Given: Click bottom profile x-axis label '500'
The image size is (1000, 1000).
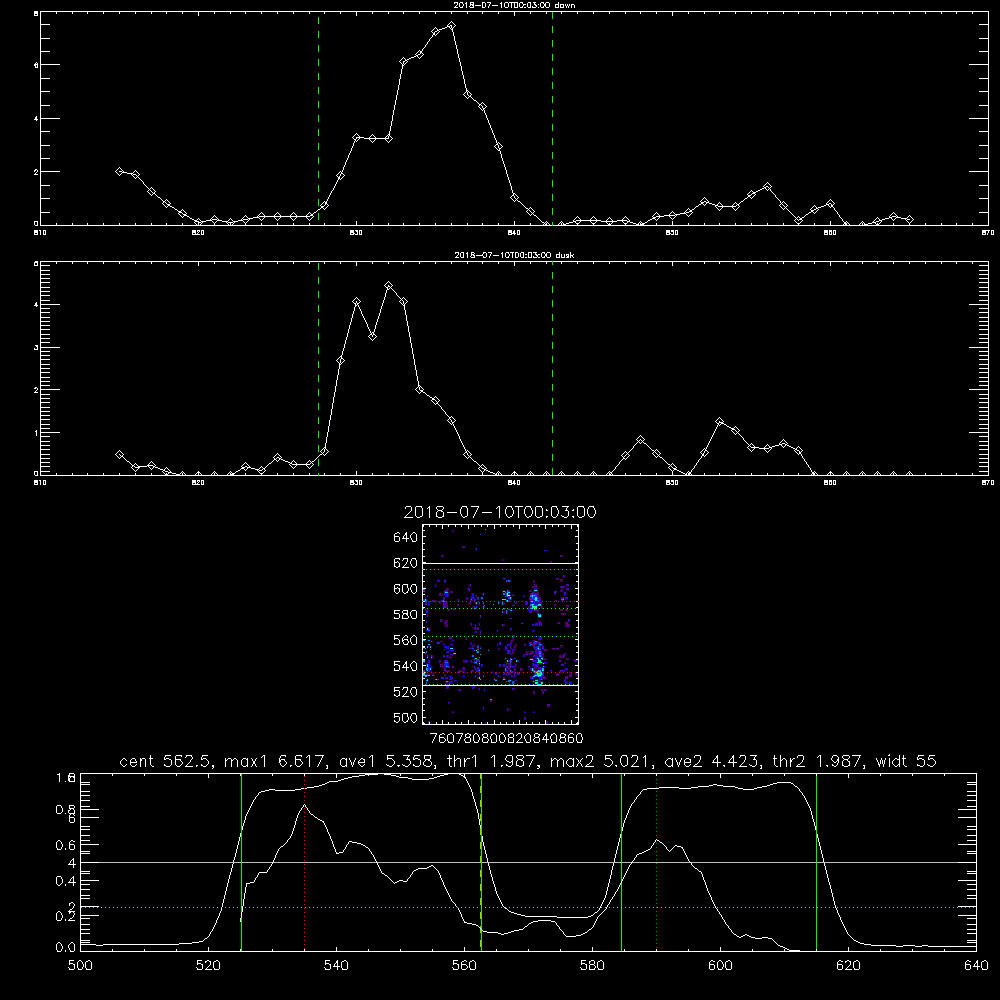Looking at the screenshot, I should coord(80,966).
